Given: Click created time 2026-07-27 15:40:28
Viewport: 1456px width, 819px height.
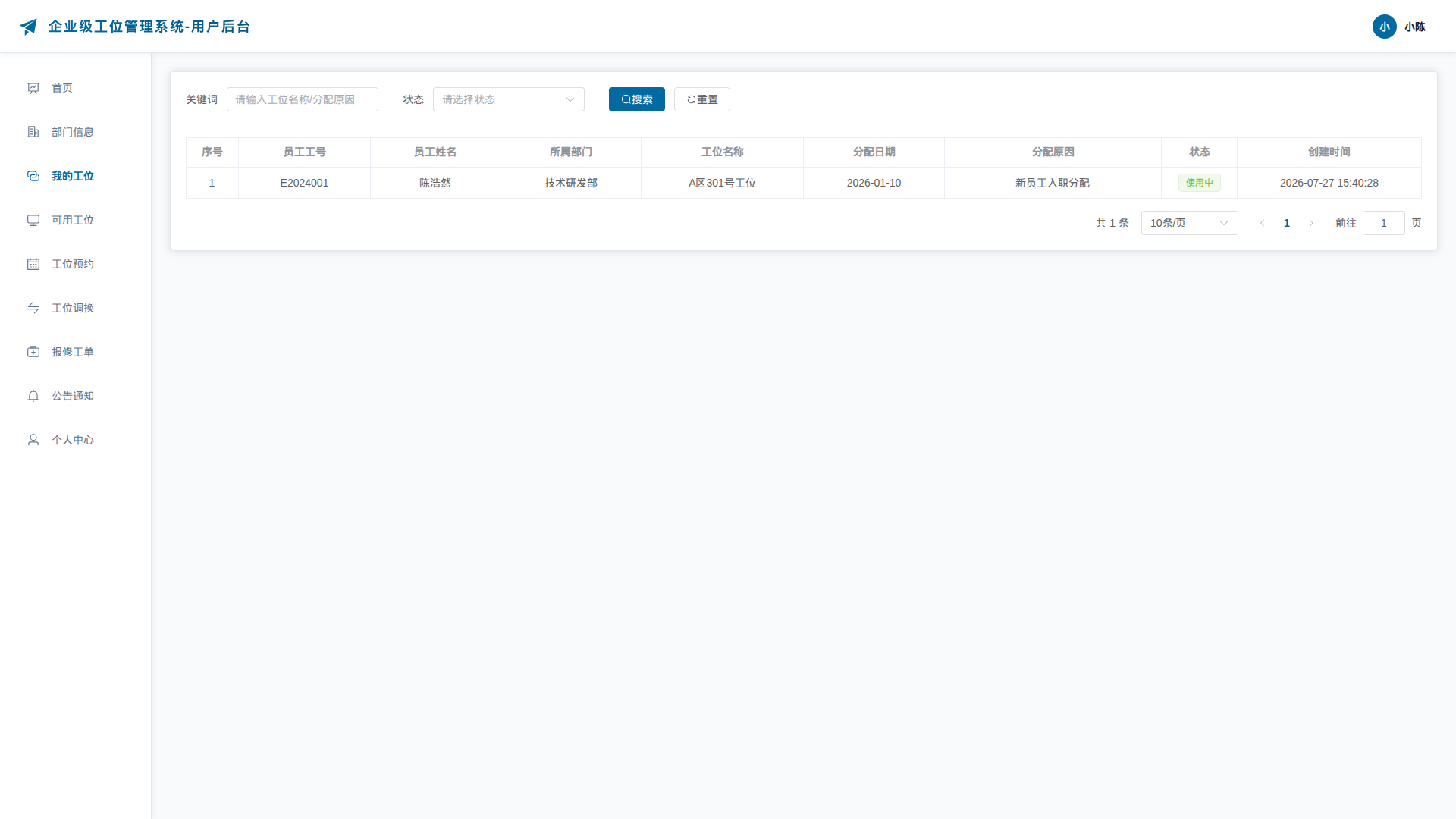Looking at the screenshot, I should pyautogui.click(x=1329, y=183).
